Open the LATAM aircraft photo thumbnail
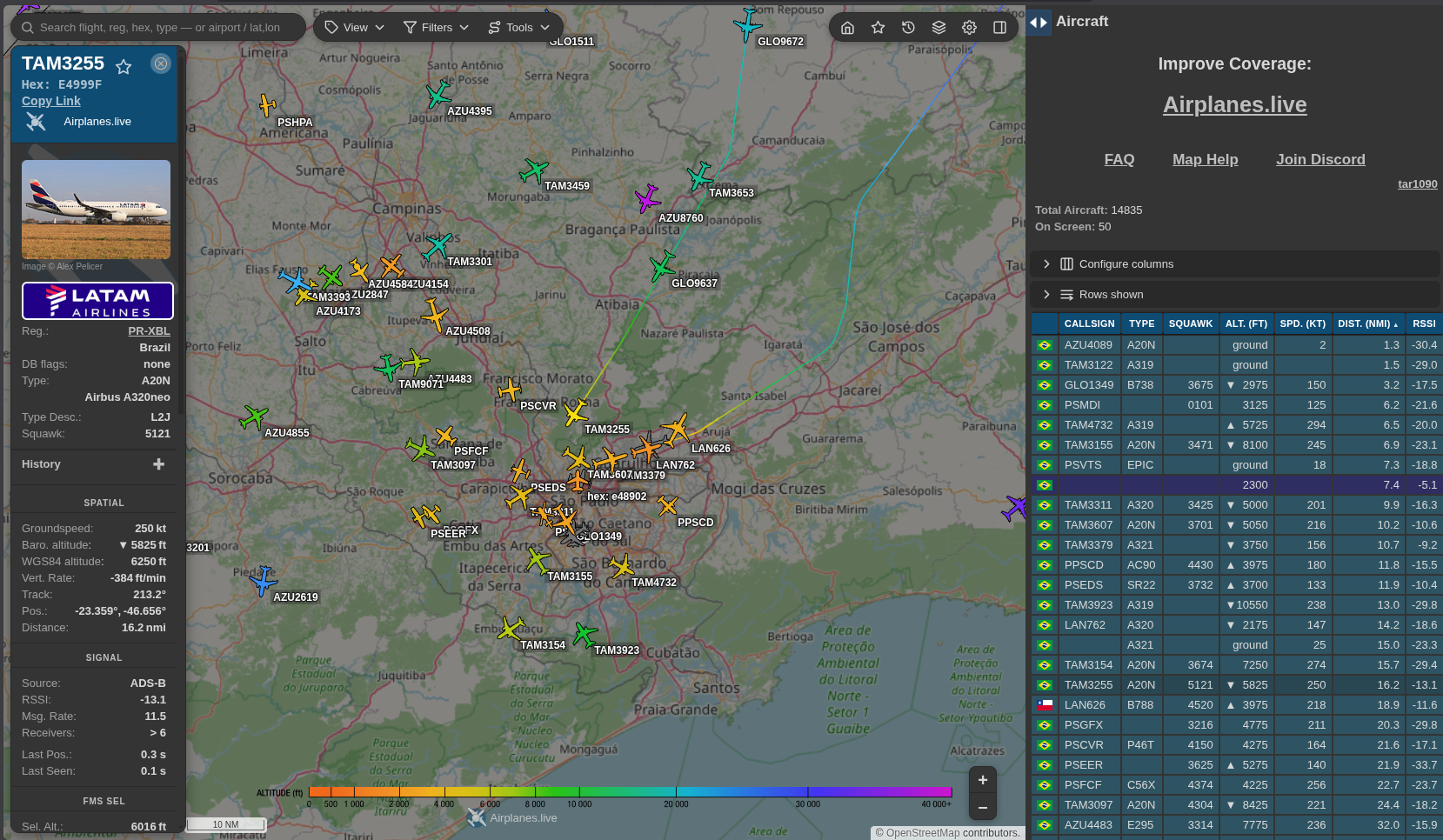The width and height of the screenshot is (1443, 840). pyautogui.click(x=96, y=210)
